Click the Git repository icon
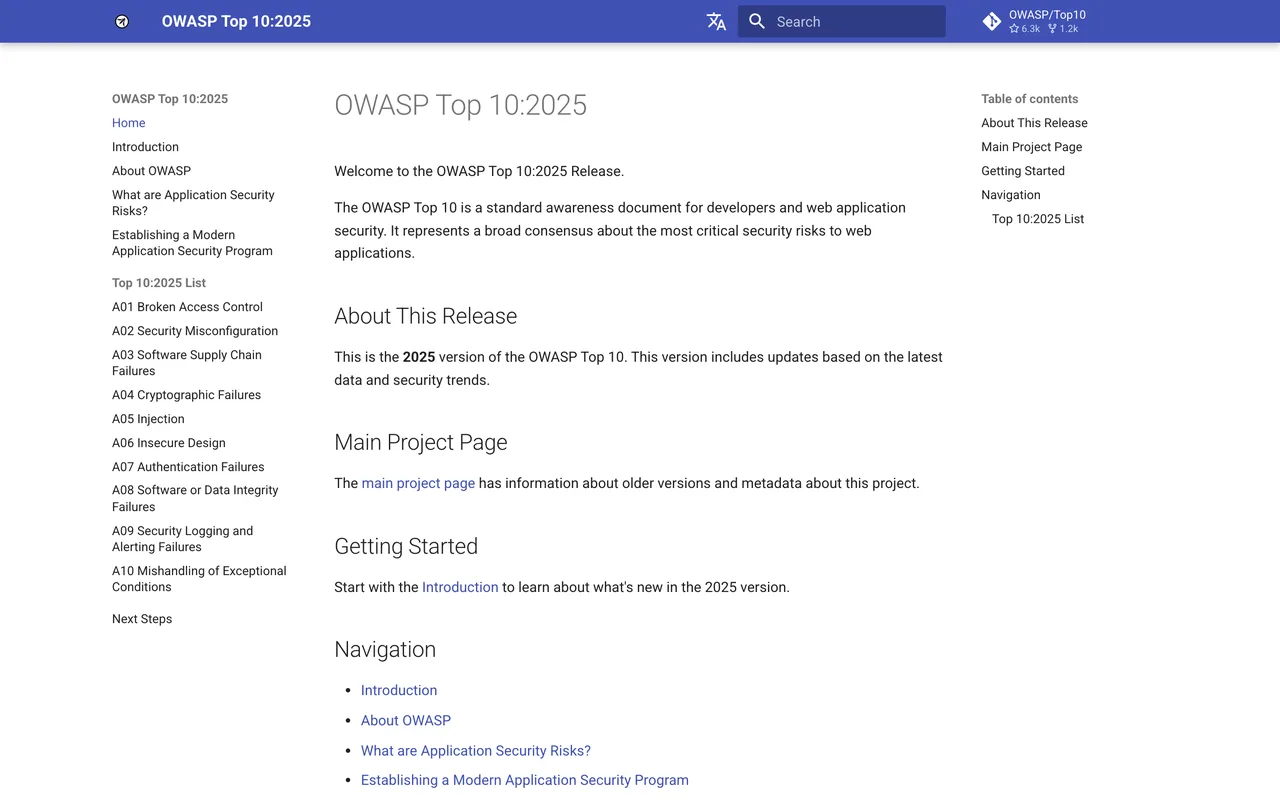Viewport: 1280px width, 800px height. (x=991, y=21)
